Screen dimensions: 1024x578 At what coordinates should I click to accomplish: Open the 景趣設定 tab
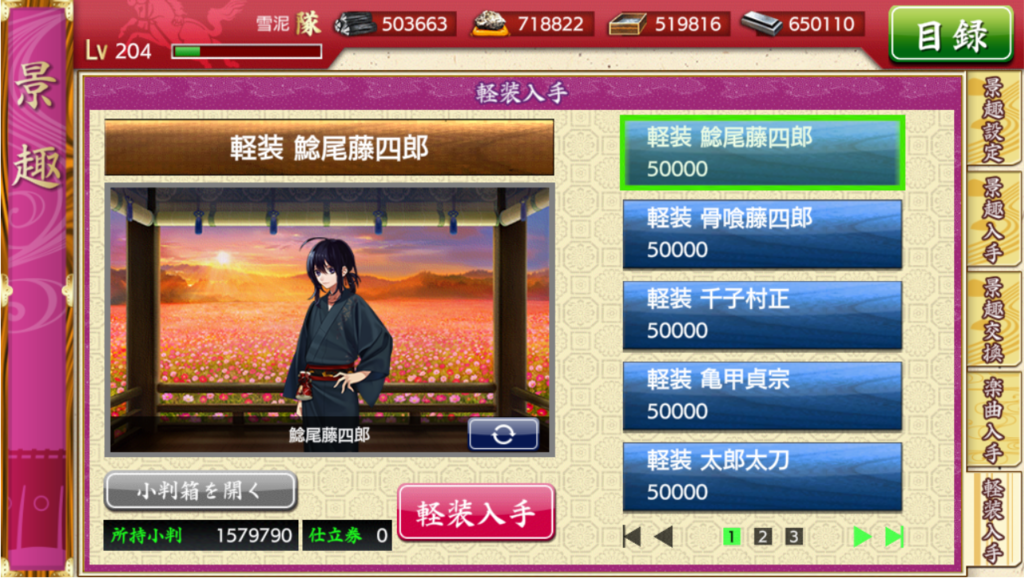[x=993, y=120]
